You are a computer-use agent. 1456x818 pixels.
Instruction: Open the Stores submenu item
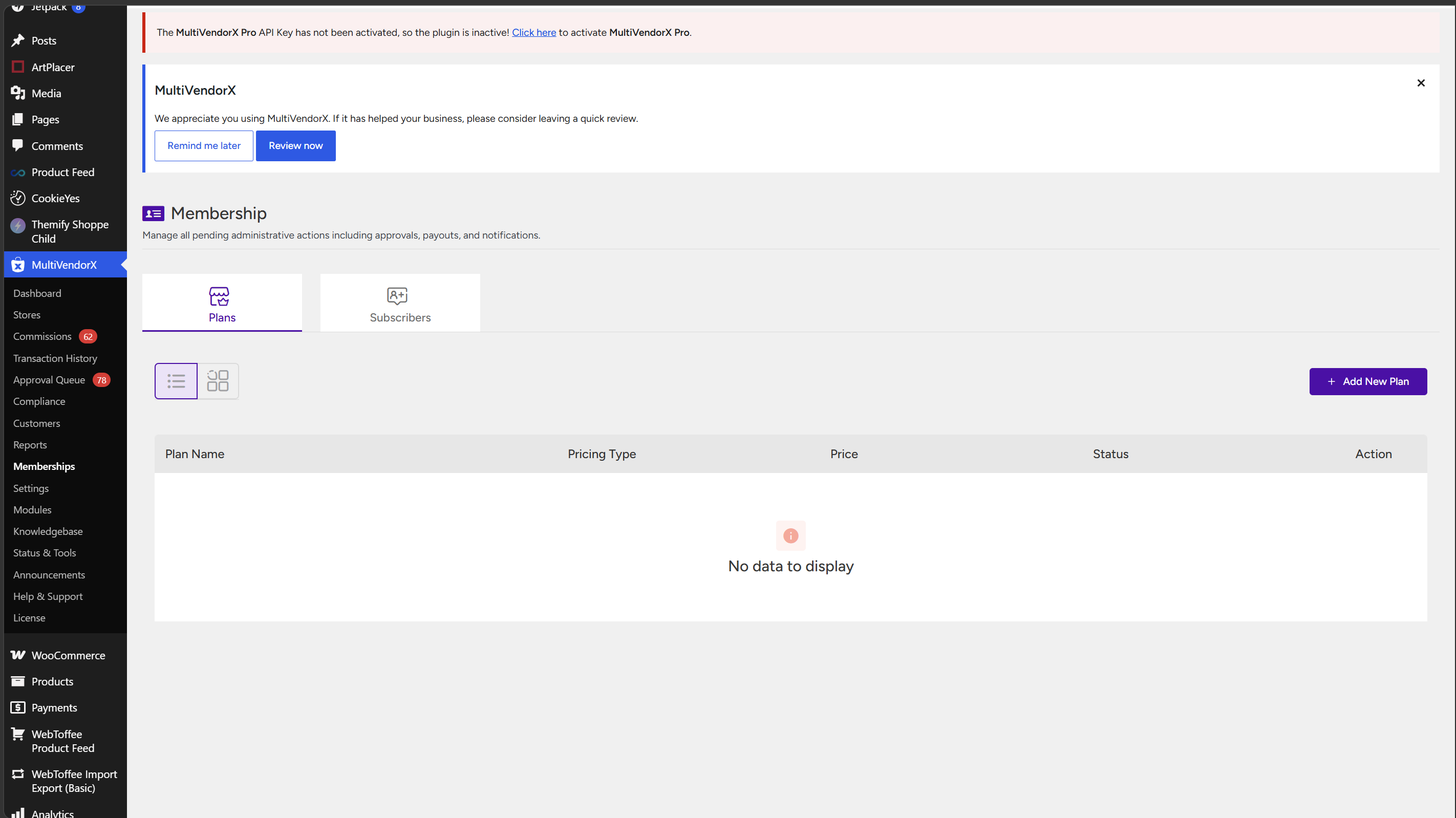tap(27, 315)
